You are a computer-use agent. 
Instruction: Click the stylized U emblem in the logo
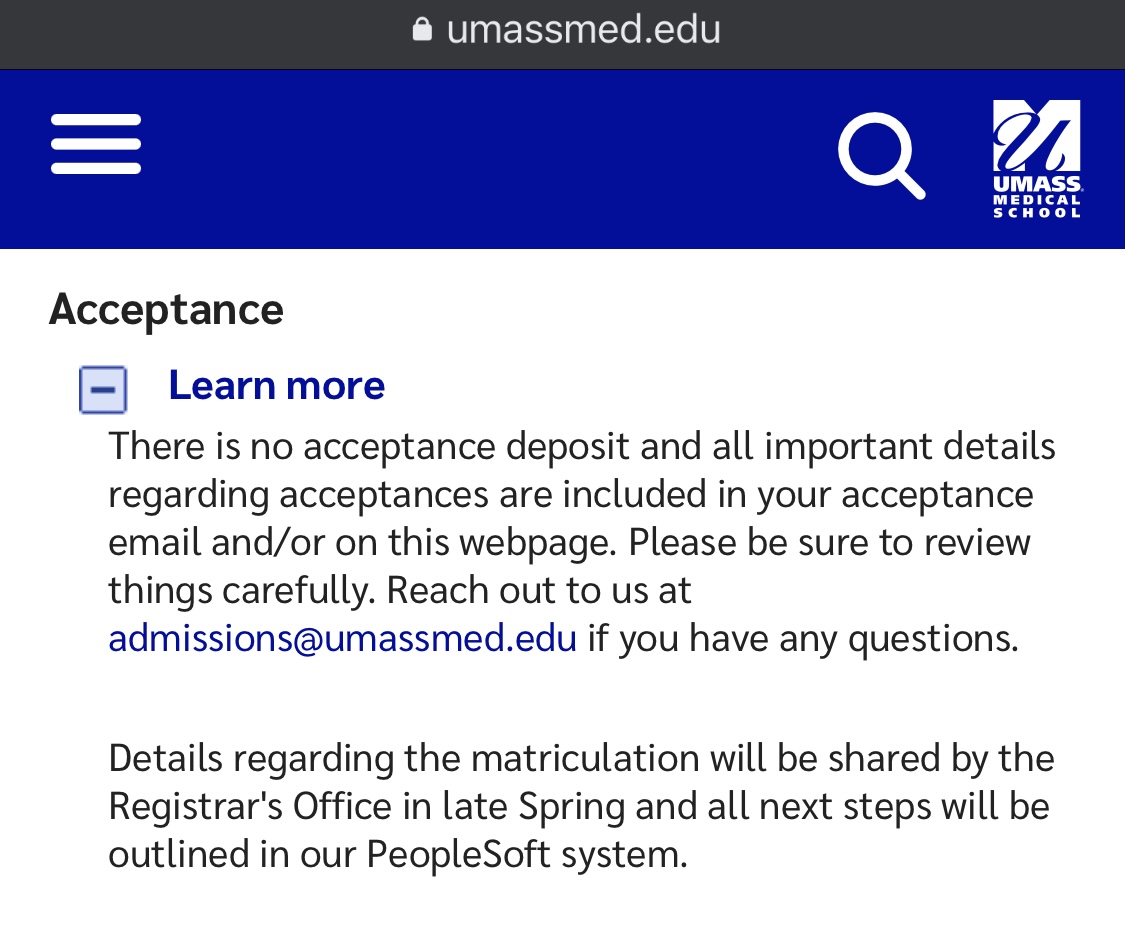[x=1037, y=136]
